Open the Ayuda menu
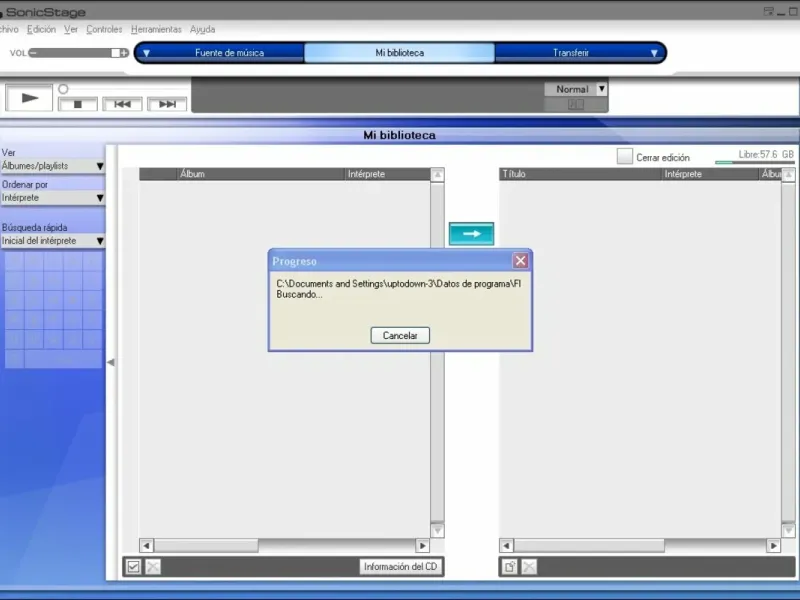The height and width of the screenshot is (600, 800). pos(203,30)
